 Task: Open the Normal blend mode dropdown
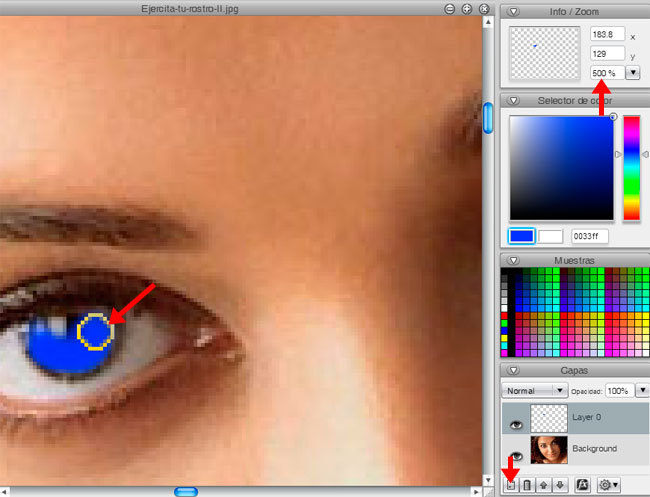[x=535, y=390]
